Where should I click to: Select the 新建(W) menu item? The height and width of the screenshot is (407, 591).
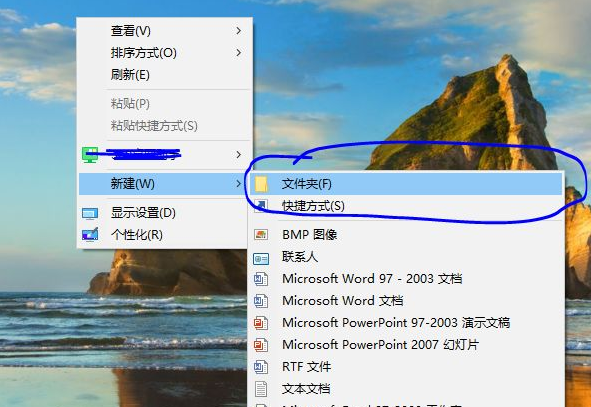(x=165, y=184)
